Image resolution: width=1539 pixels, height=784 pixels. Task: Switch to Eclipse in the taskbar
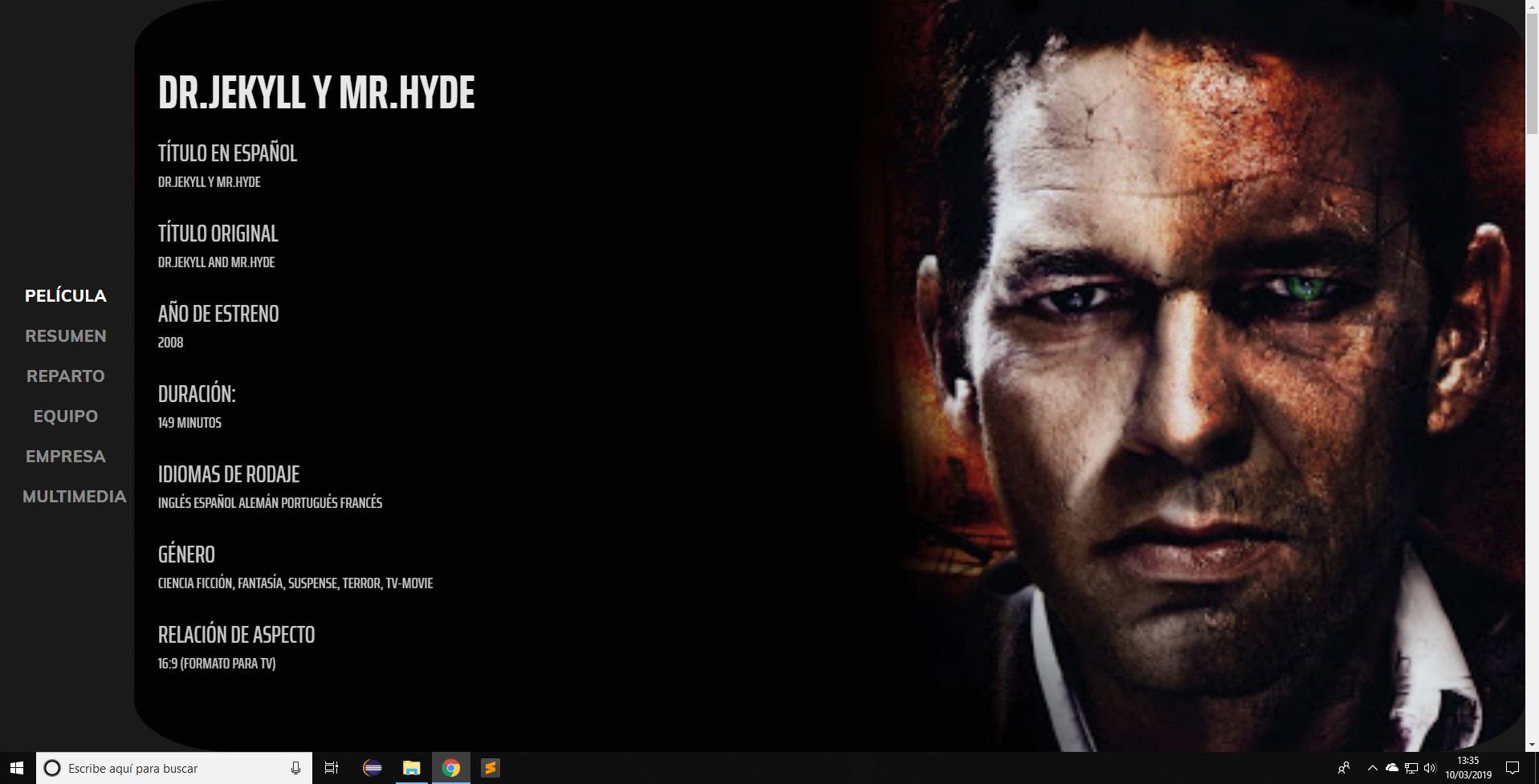372,768
